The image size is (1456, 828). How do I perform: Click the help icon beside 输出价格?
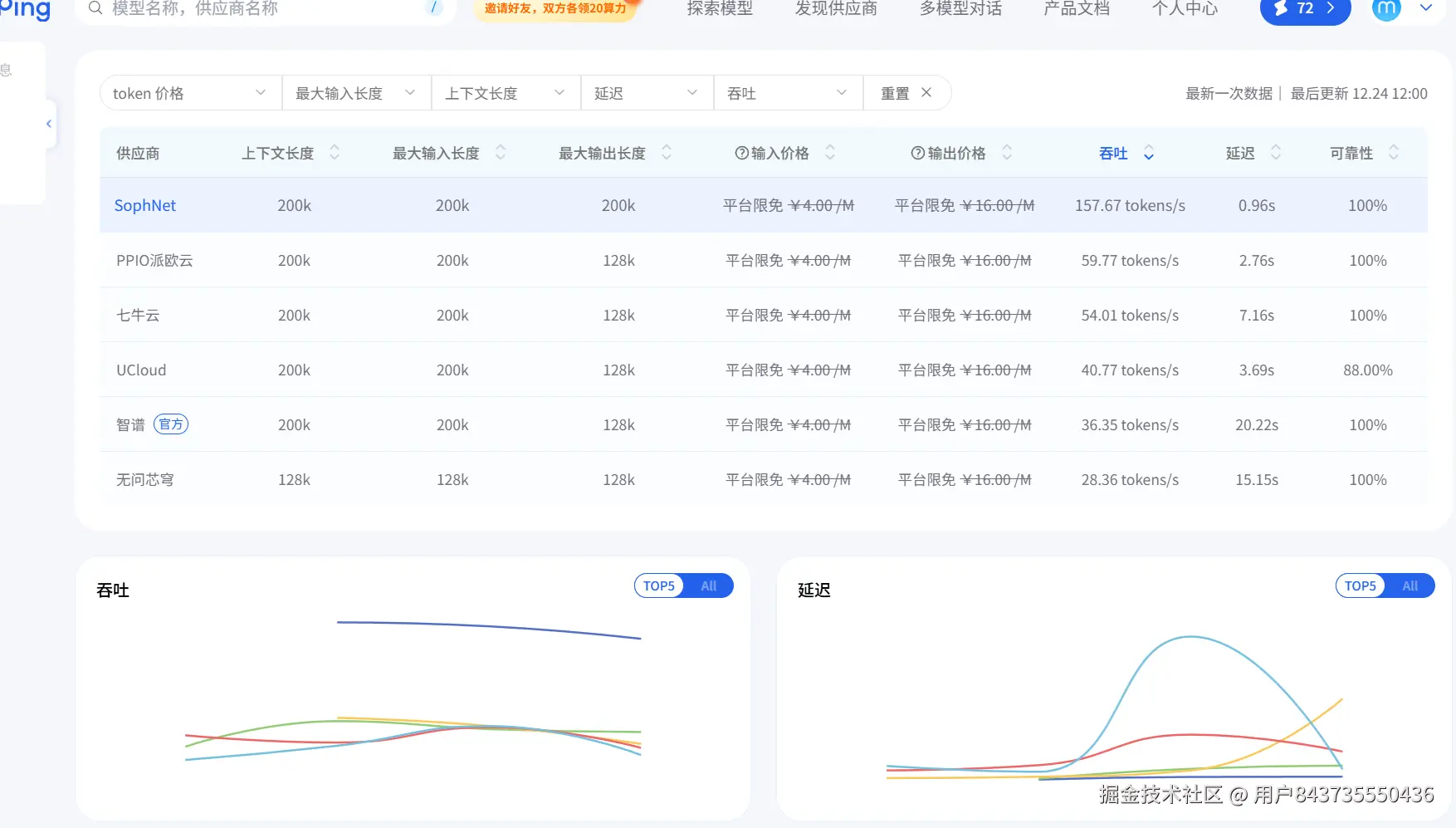(x=918, y=153)
